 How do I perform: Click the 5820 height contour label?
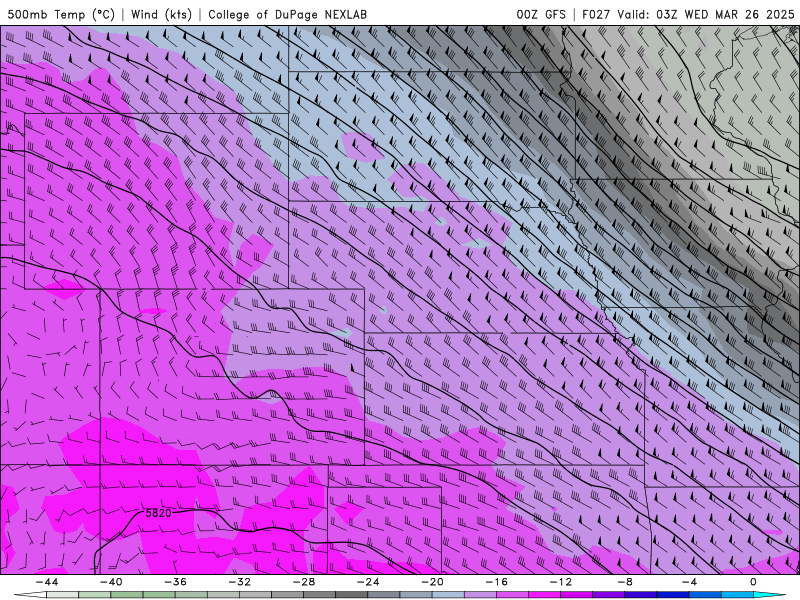pyautogui.click(x=159, y=513)
